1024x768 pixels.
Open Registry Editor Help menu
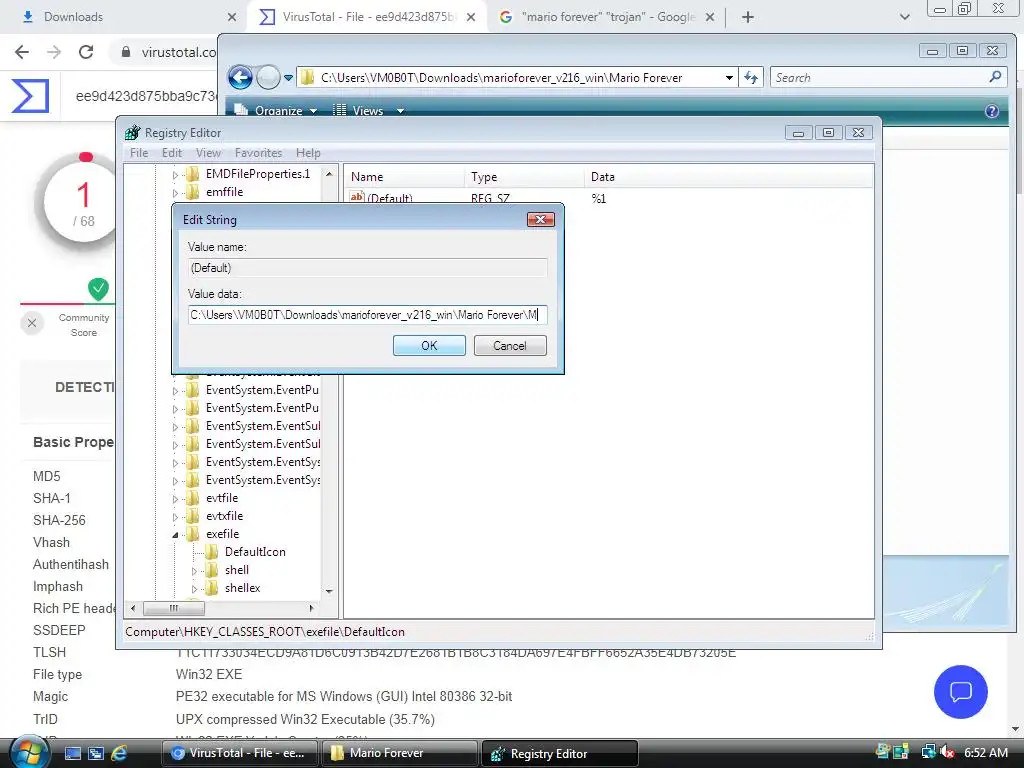coord(308,153)
